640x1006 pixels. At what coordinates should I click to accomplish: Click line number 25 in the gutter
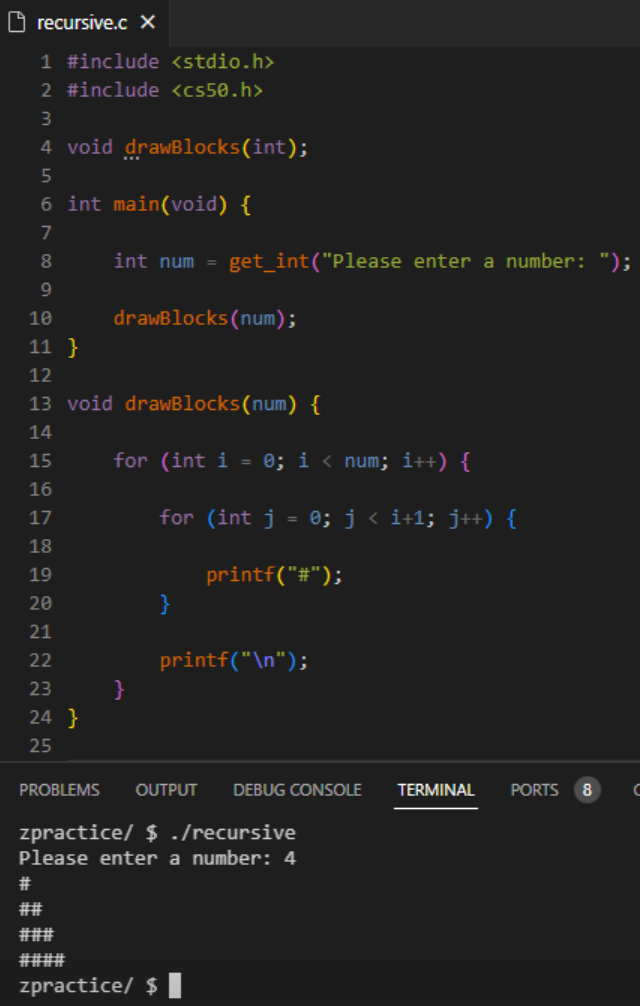[40, 746]
